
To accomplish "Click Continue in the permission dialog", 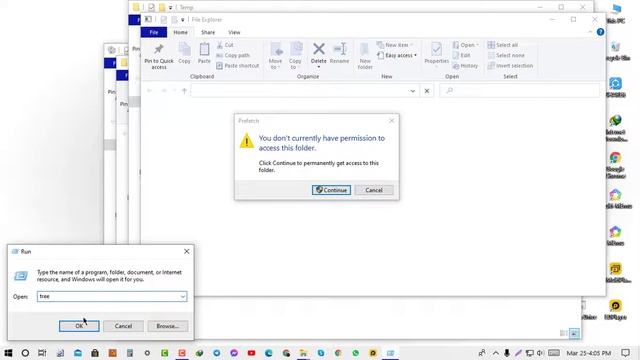I will (x=331, y=190).
